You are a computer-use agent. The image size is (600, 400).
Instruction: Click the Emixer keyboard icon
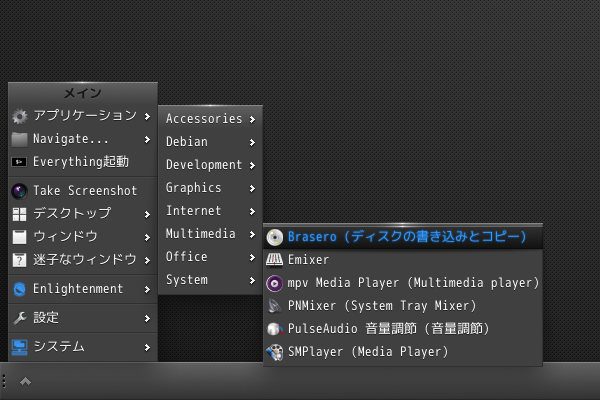pyautogui.click(x=274, y=260)
